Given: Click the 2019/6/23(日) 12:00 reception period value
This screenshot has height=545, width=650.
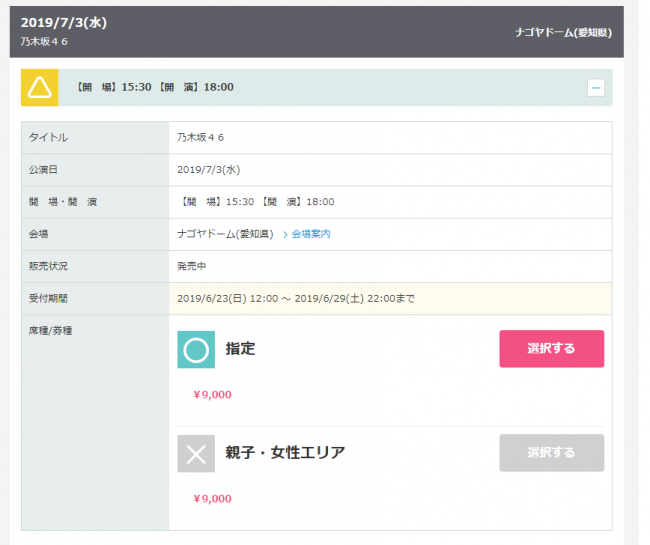Looking at the screenshot, I should 296,298.
